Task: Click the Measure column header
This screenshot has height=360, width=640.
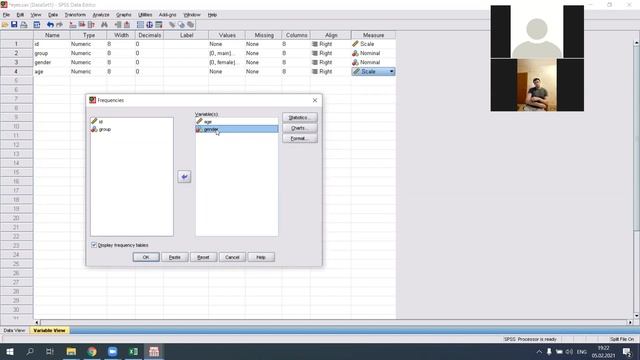Action: coord(373,36)
